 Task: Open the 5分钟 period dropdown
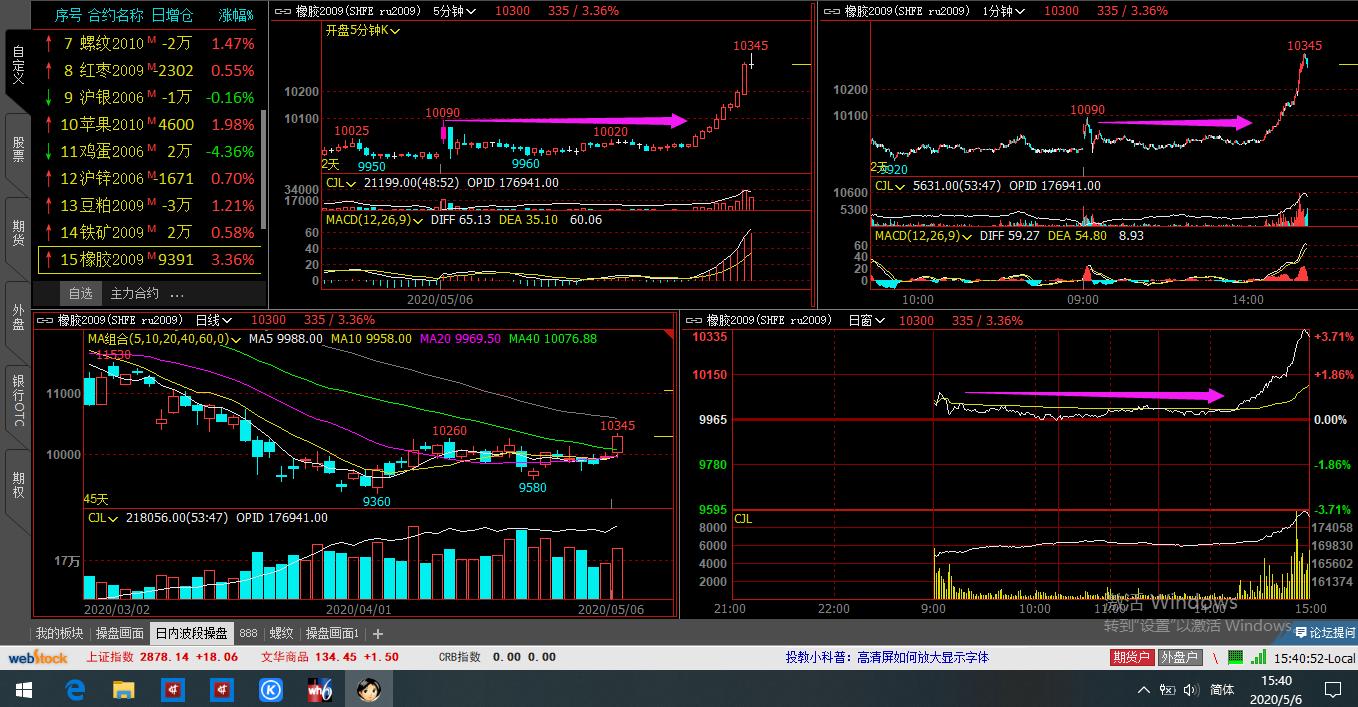point(455,11)
